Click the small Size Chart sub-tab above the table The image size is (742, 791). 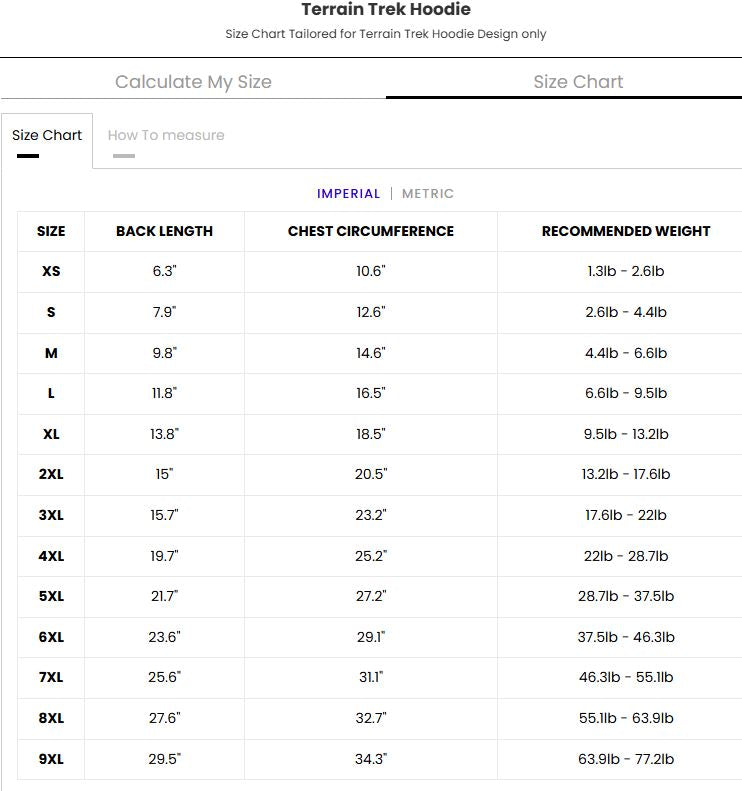point(47,135)
